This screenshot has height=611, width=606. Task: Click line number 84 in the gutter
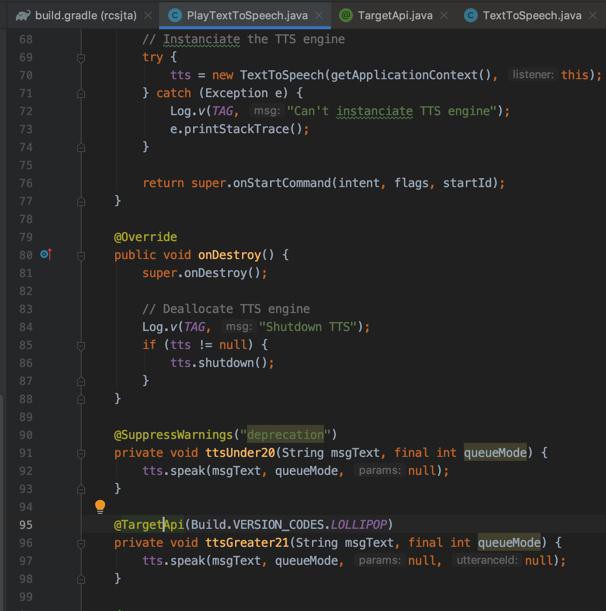pyautogui.click(x=26, y=327)
